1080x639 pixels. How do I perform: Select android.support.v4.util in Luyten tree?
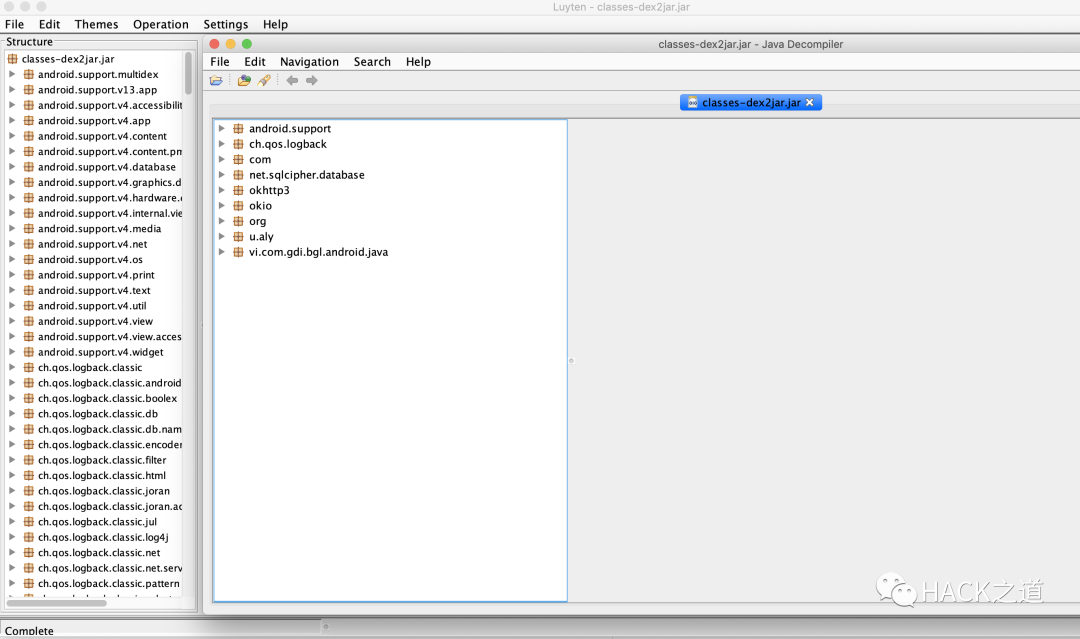92,306
